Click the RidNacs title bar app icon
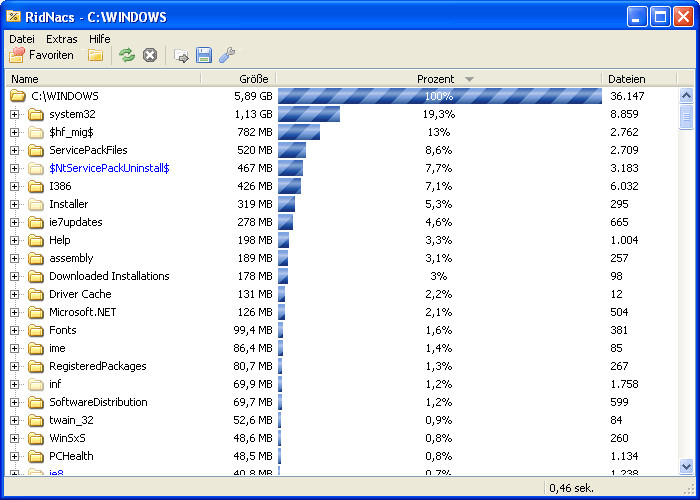Screen dimensions: 700x500 tap(13, 17)
